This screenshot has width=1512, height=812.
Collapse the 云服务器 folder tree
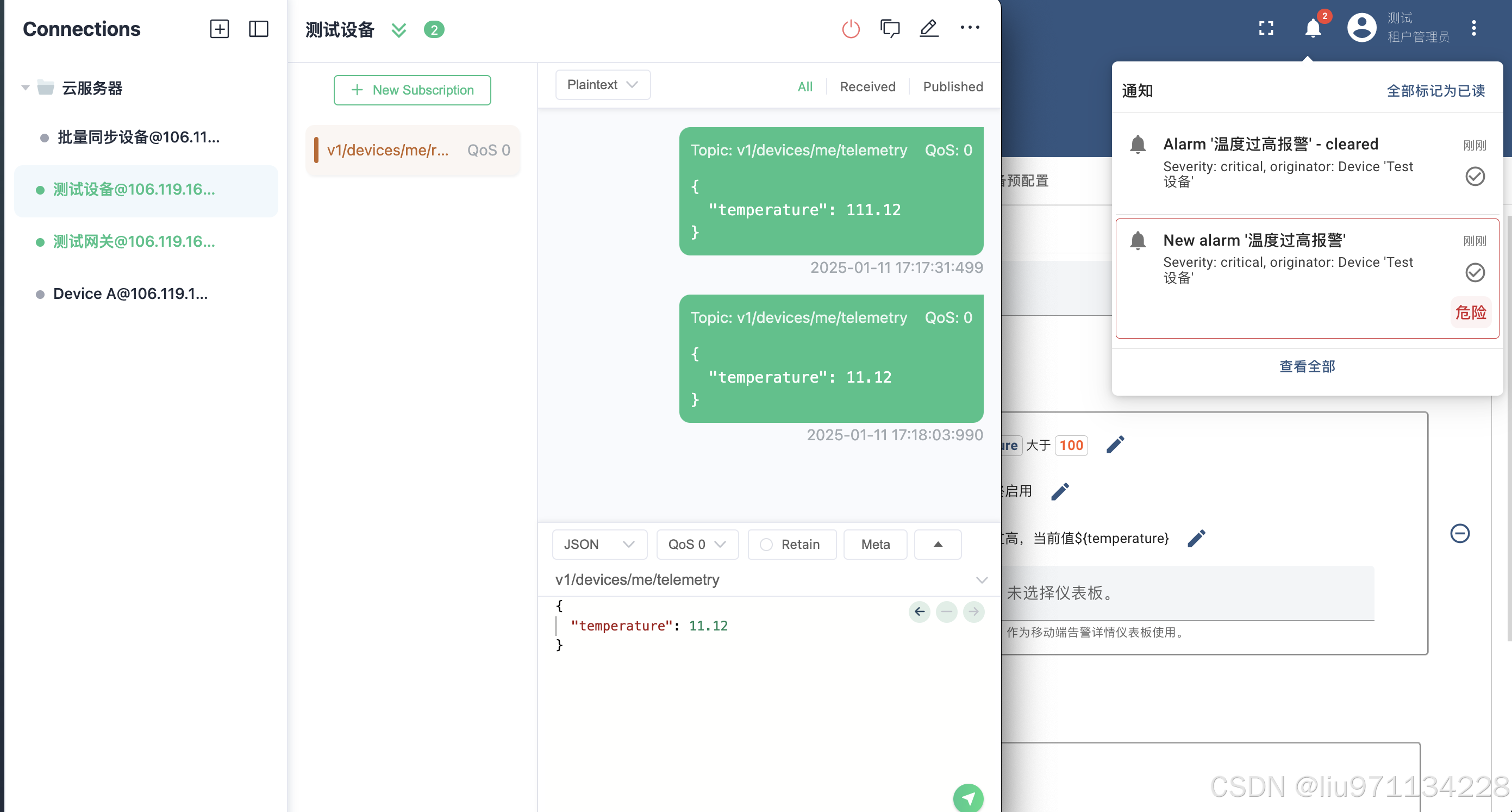coord(25,88)
